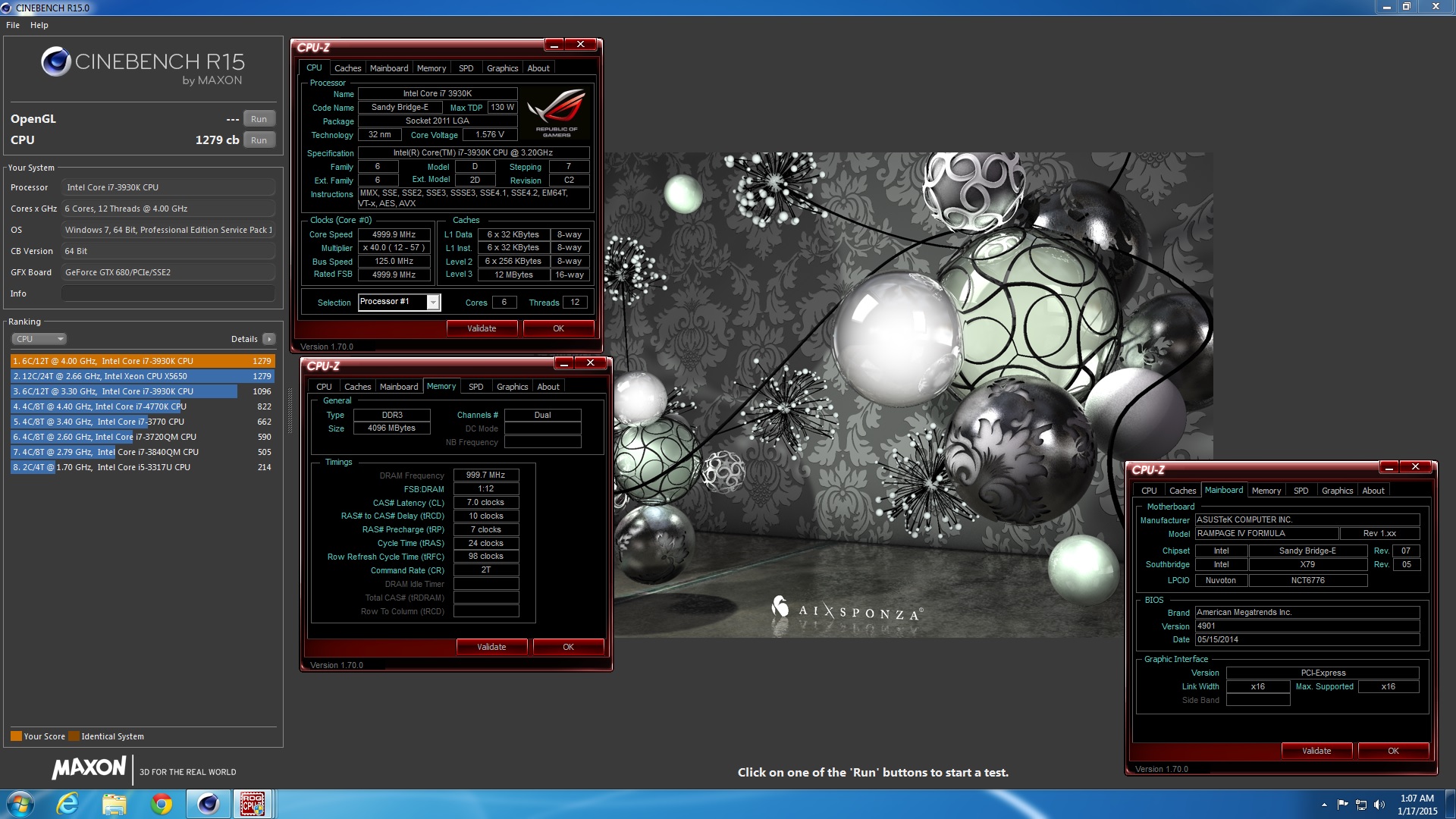Open Windows Explorer from the taskbar
This screenshot has height=819, width=1456.
(115, 804)
